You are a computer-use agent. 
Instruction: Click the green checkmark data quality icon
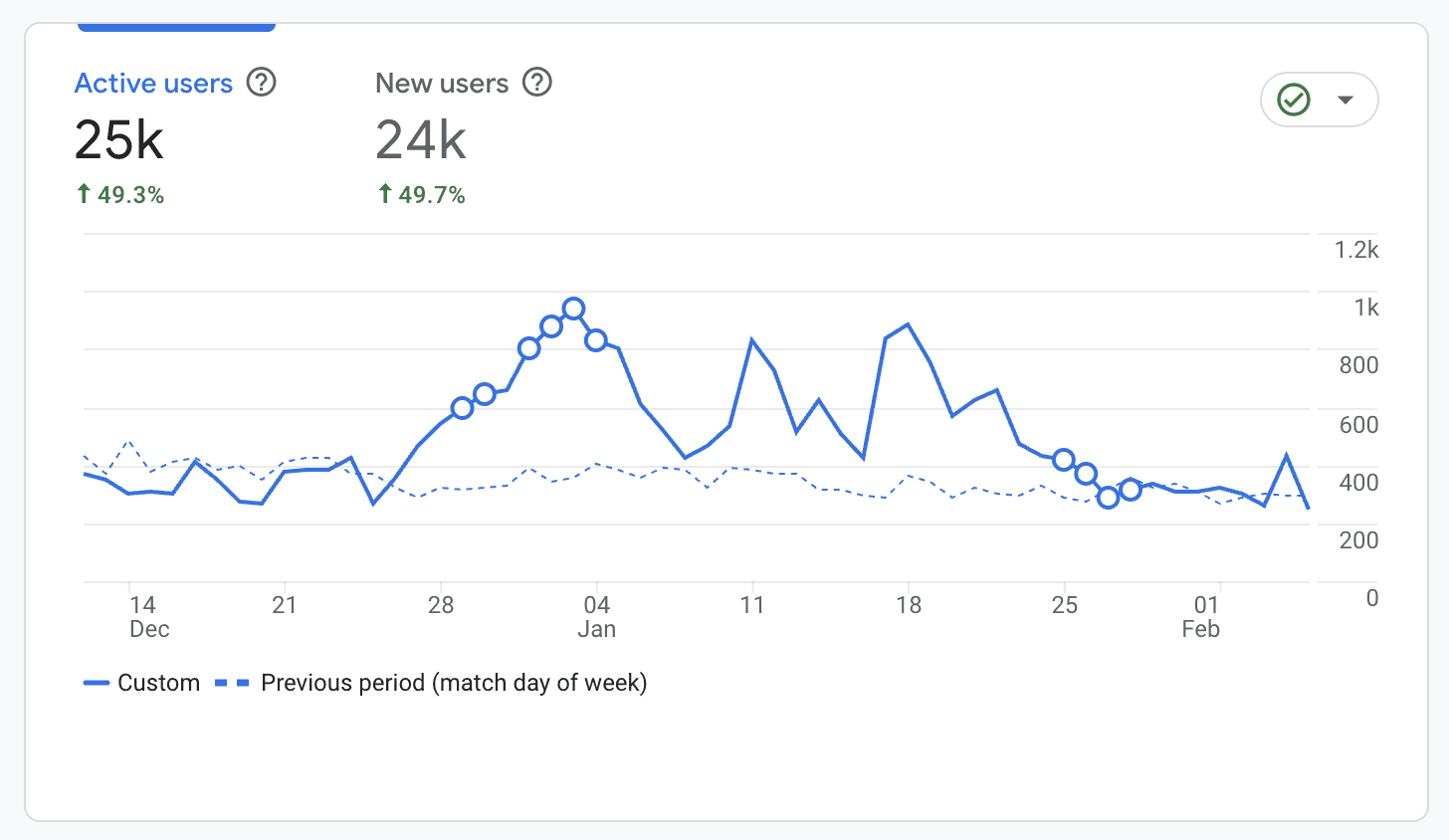[1294, 100]
